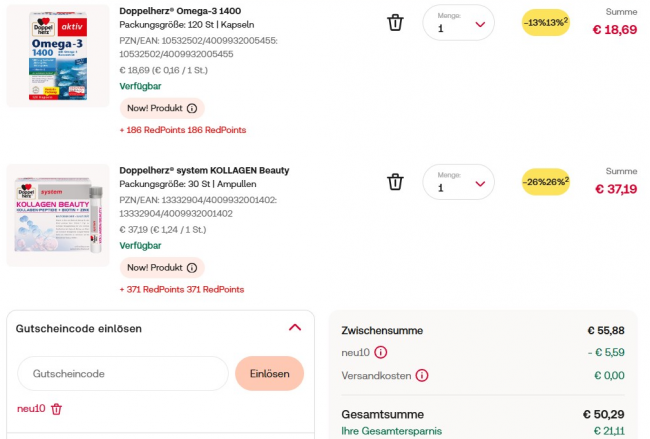Click Now! Produkt badge for KOLLAGEN Beauty
The height and width of the screenshot is (439, 650).
pos(152,267)
